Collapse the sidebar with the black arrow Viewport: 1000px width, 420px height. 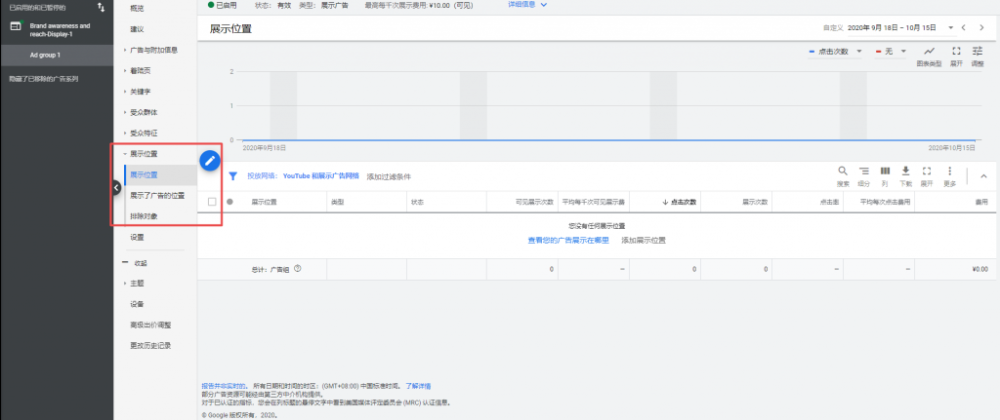point(116,187)
